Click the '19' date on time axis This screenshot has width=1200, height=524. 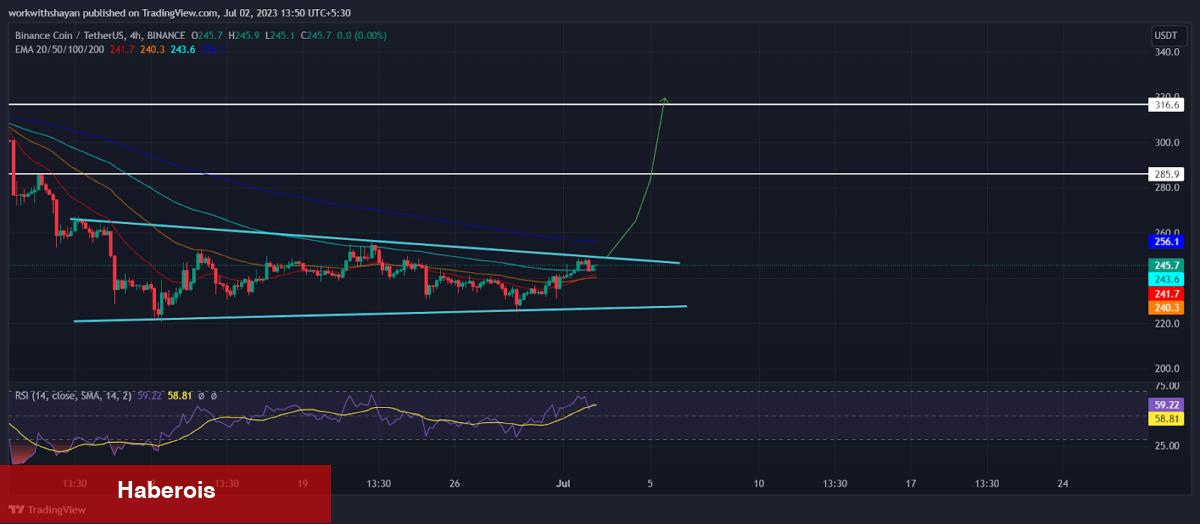[x=302, y=483]
